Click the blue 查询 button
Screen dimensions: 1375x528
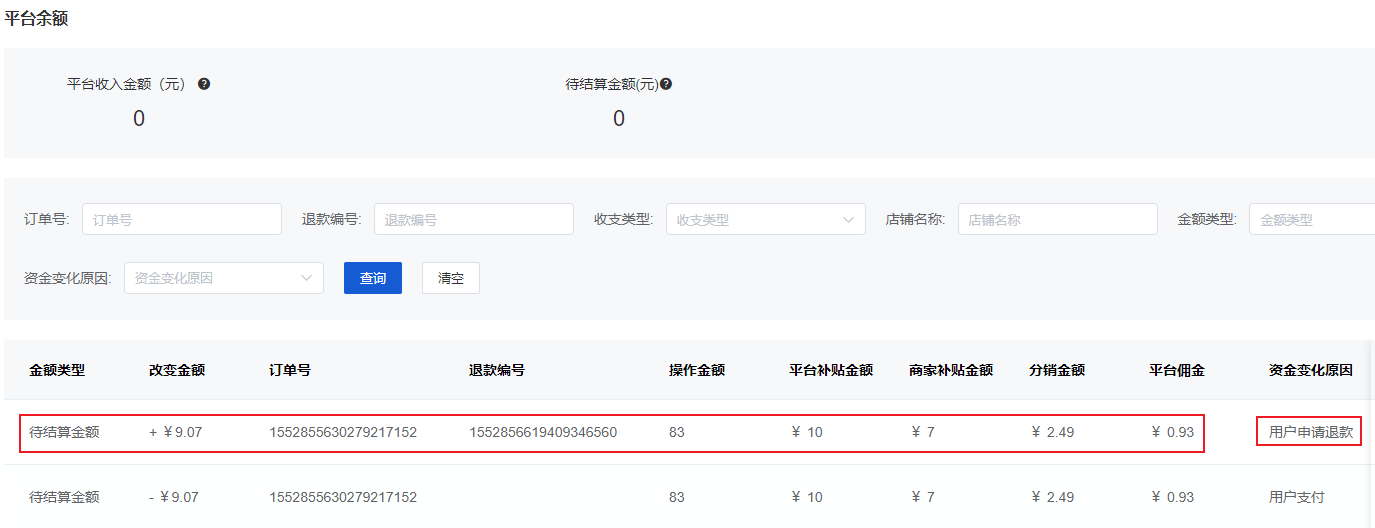pos(373,278)
